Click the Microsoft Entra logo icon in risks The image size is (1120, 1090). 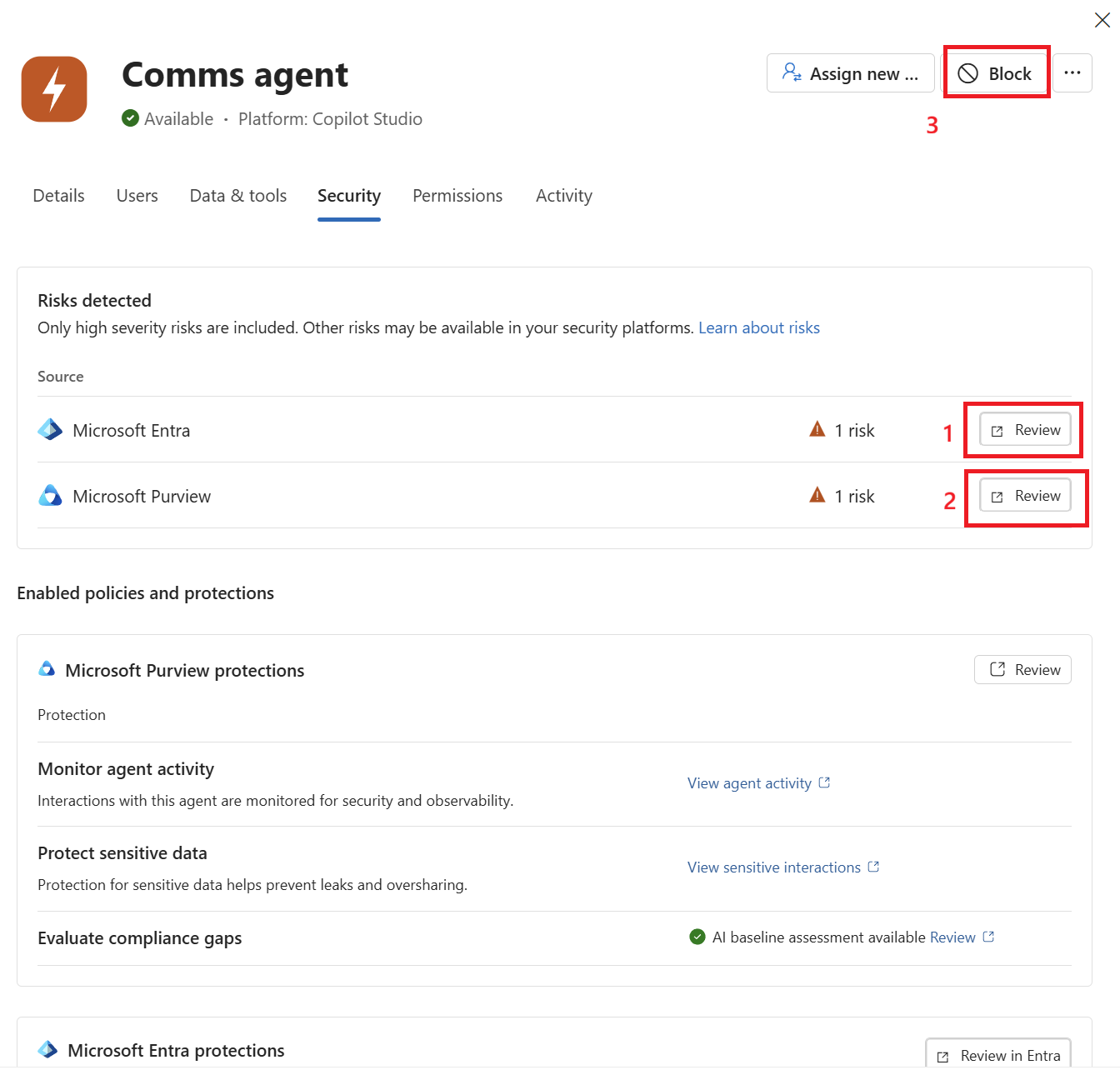pos(50,429)
